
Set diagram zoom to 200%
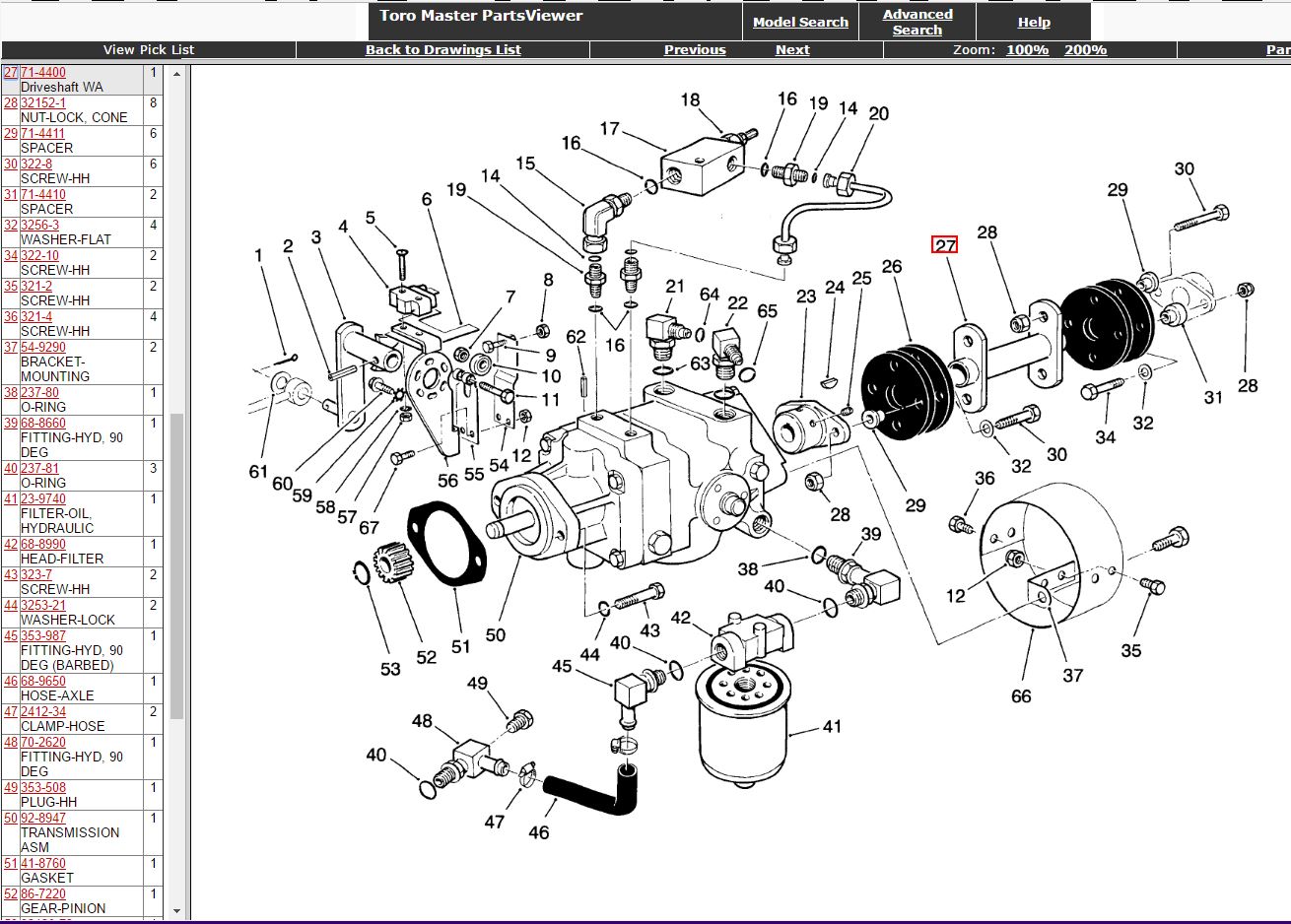click(1085, 49)
